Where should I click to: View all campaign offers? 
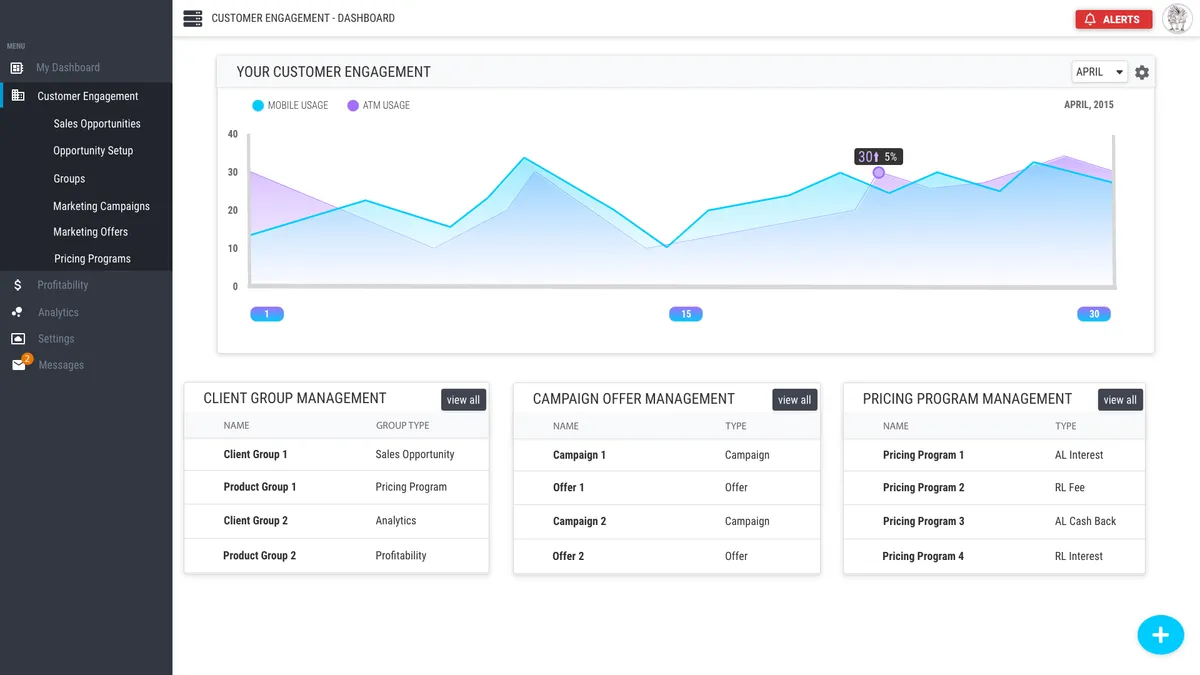coord(794,399)
